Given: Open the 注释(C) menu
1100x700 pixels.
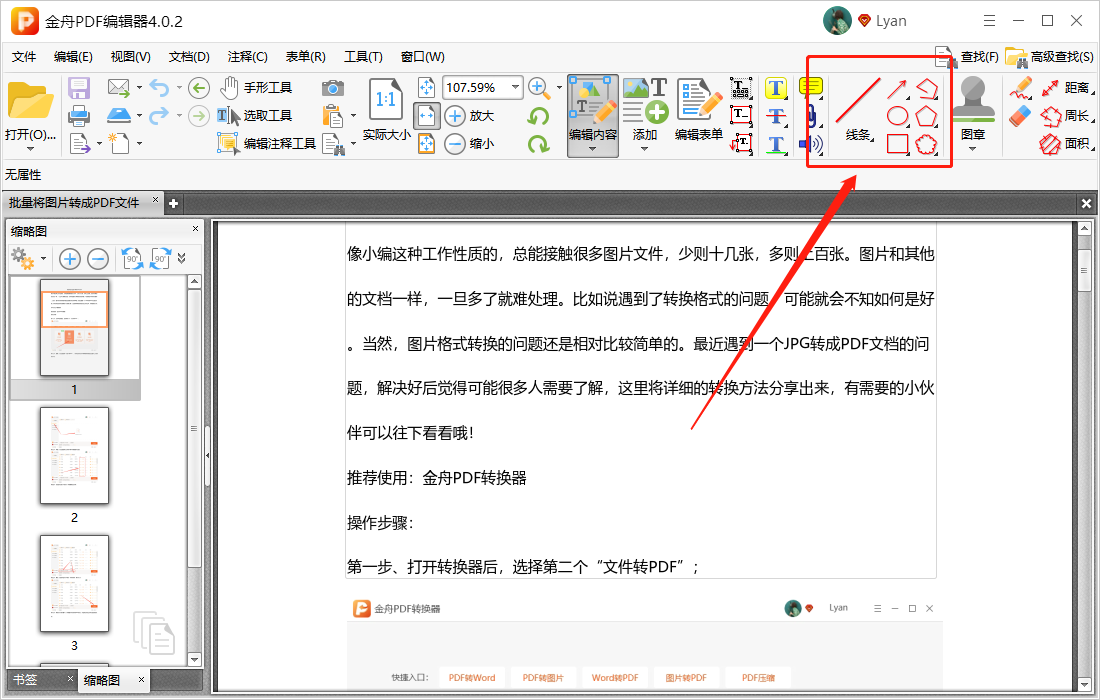Looking at the screenshot, I should (247, 57).
